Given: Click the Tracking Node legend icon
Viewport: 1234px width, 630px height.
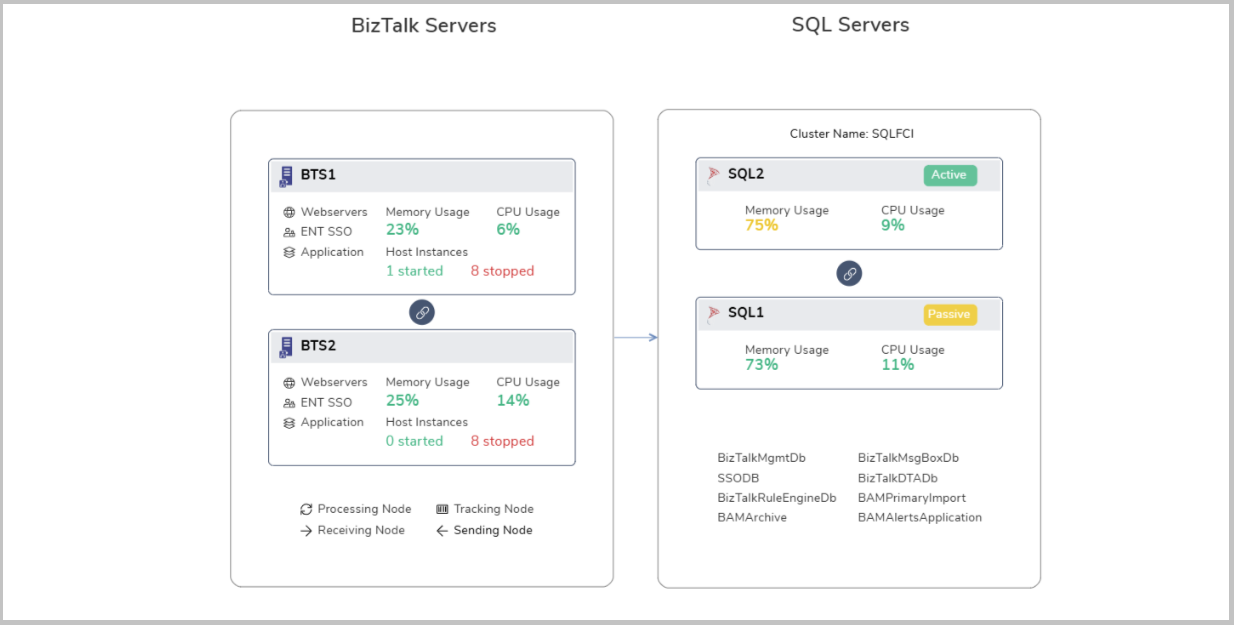Looking at the screenshot, I should click(x=442, y=509).
